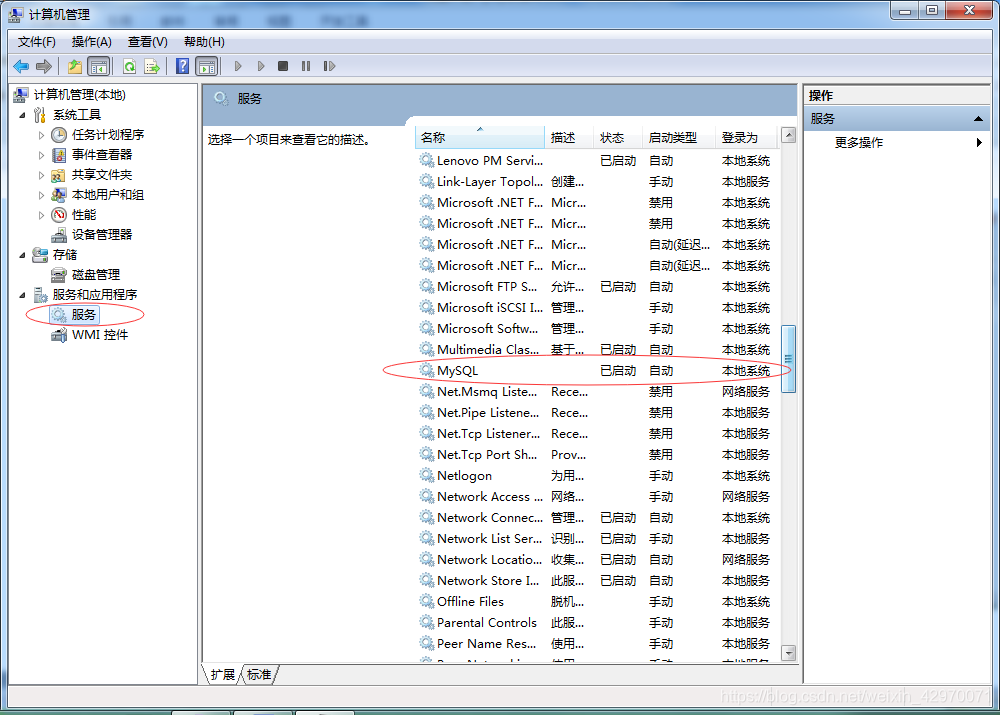Expand the 任务计划程序 tree arrow

coord(41,135)
